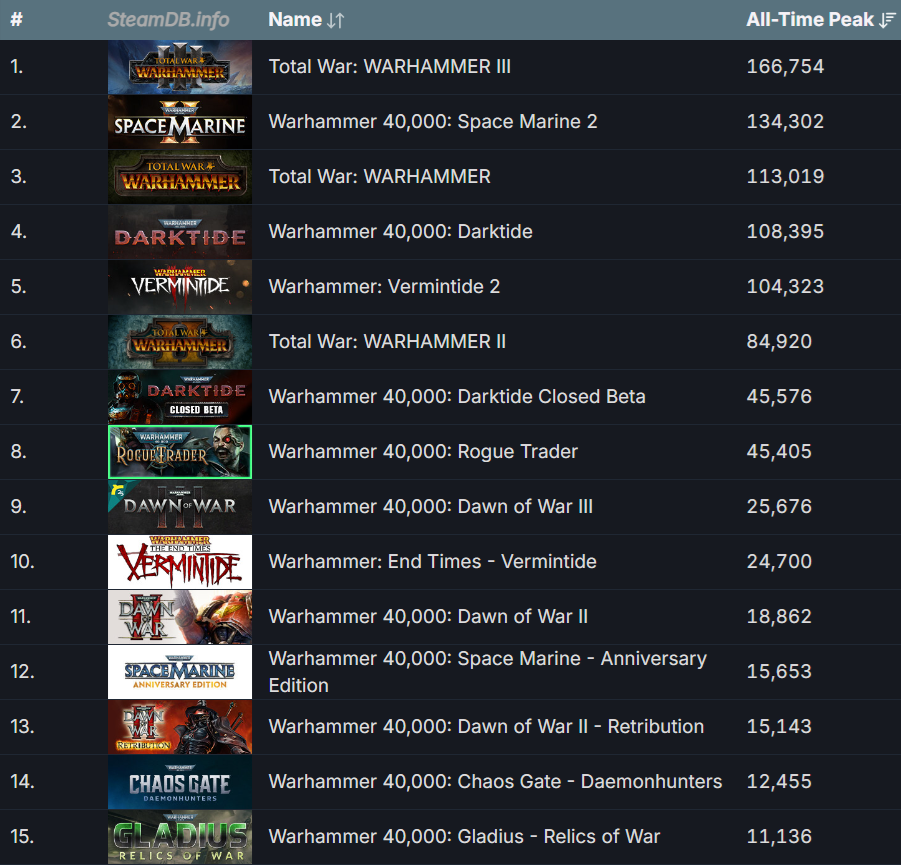901x865 pixels.
Task: Open the 'Warhammer: Vermintide 2' name link
Action: point(384,286)
